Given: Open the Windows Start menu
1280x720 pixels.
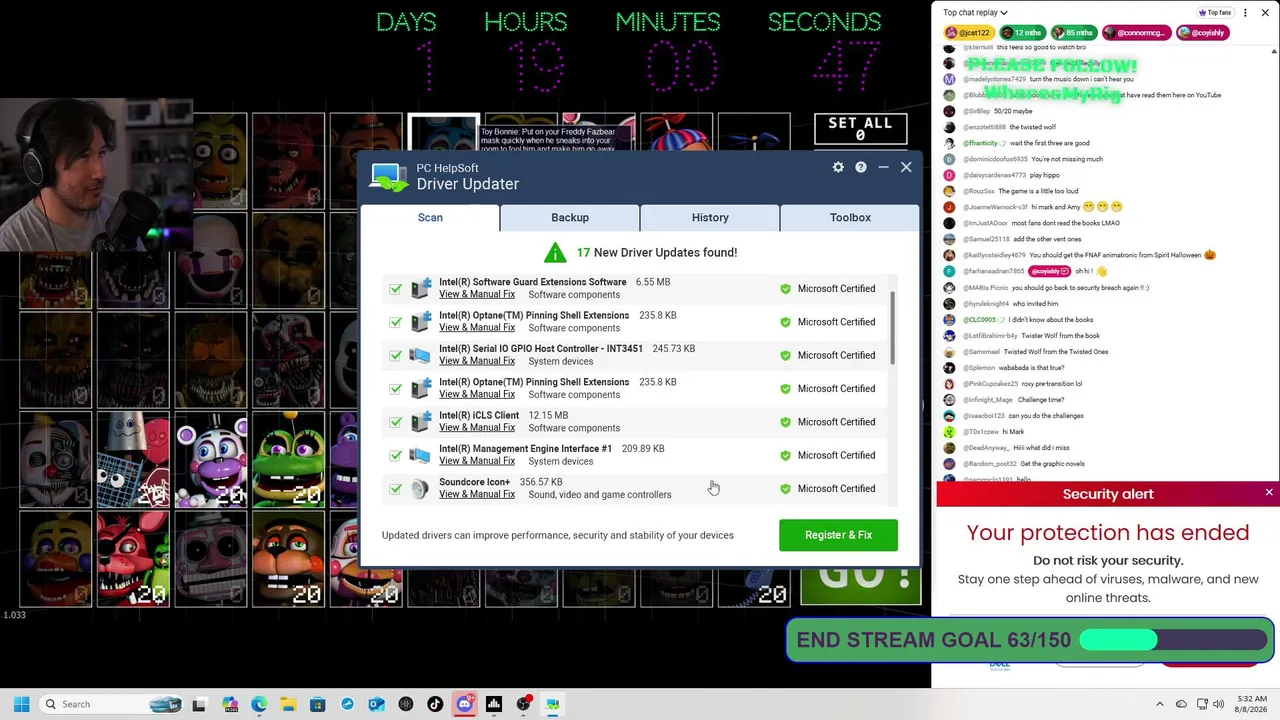Looking at the screenshot, I should coord(21,704).
